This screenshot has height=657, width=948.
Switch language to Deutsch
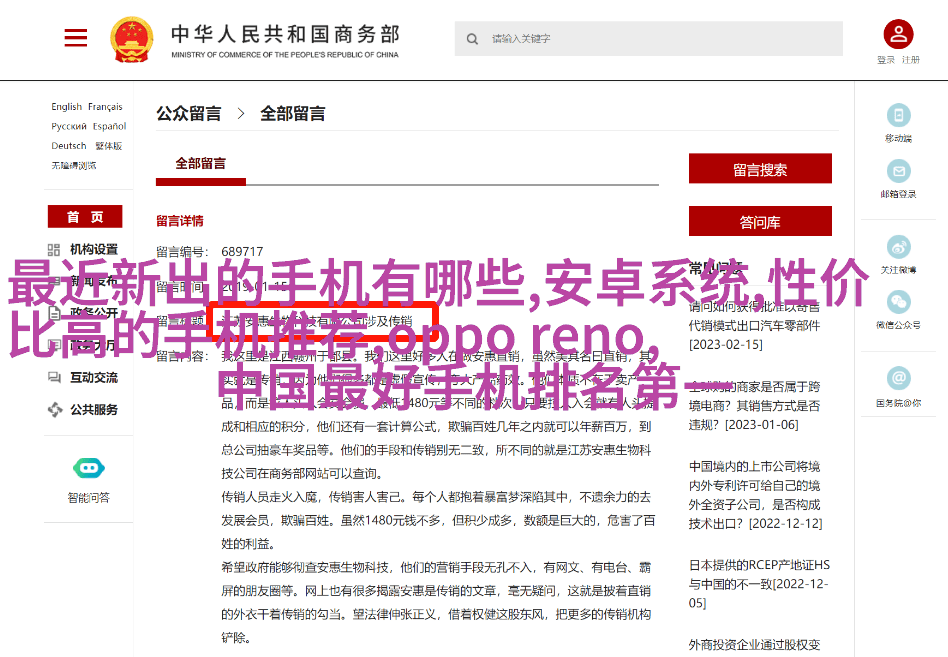[x=69, y=146]
